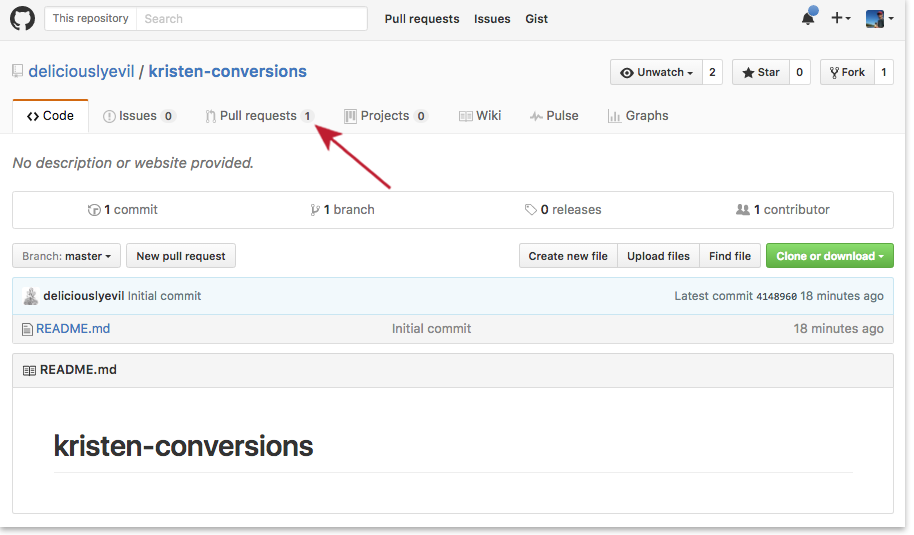This screenshot has height=535, width=914.
Task: Open notifications bell icon
Action: point(809,18)
